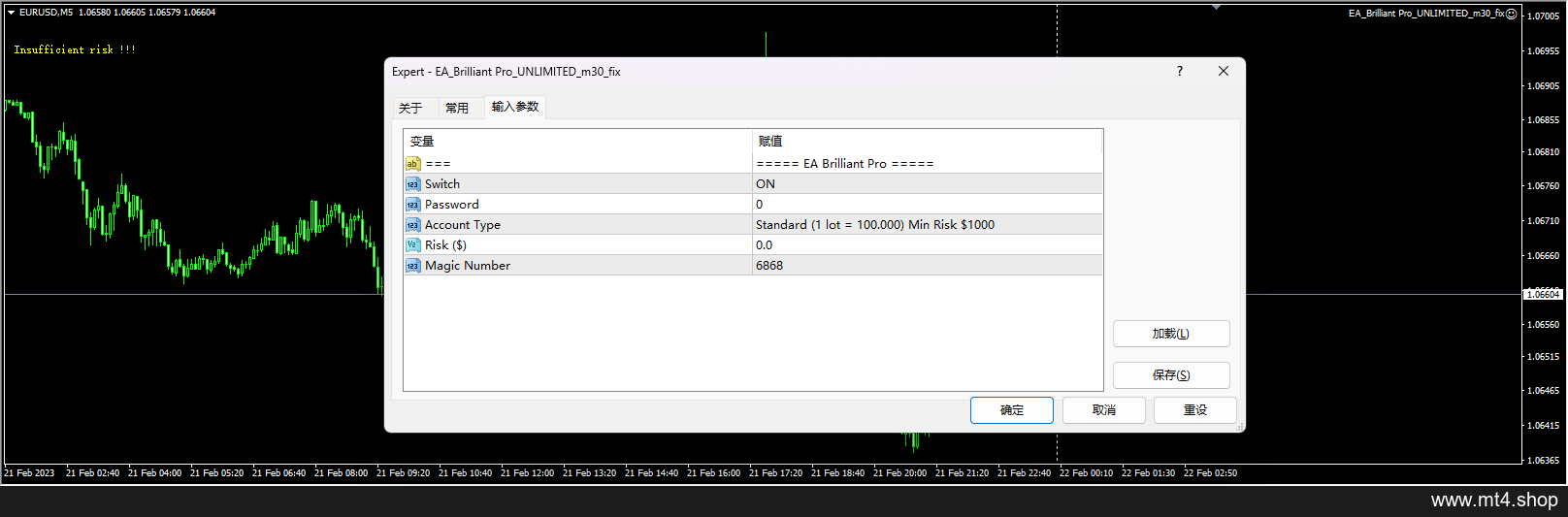Click the Switch variable name
This screenshot has height=517, width=1568.
pyautogui.click(x=442, y=184)
